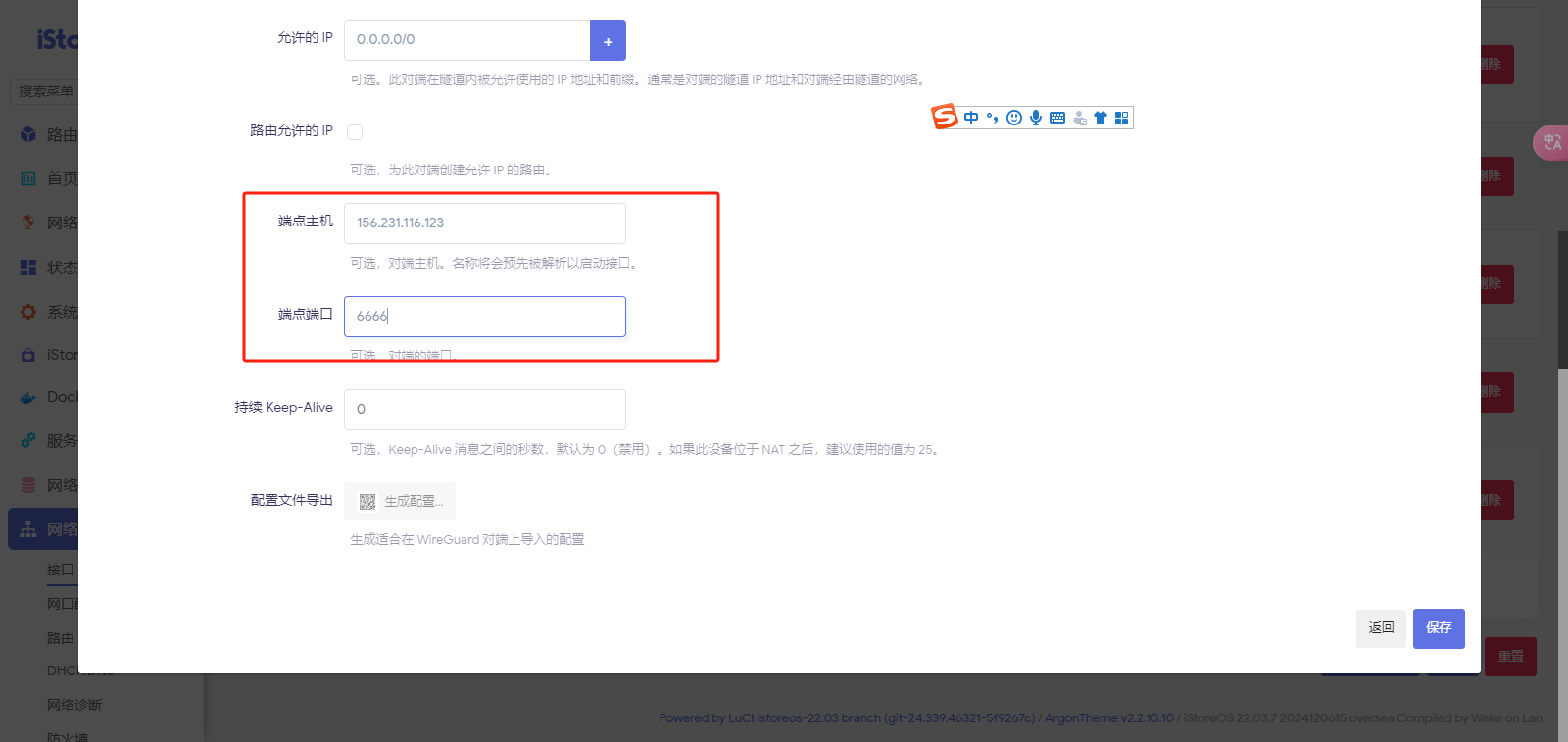Toggle Chinese/English input mode on IME bar
Viewport: 1568px width, 742px height.
tap(971, 118)
